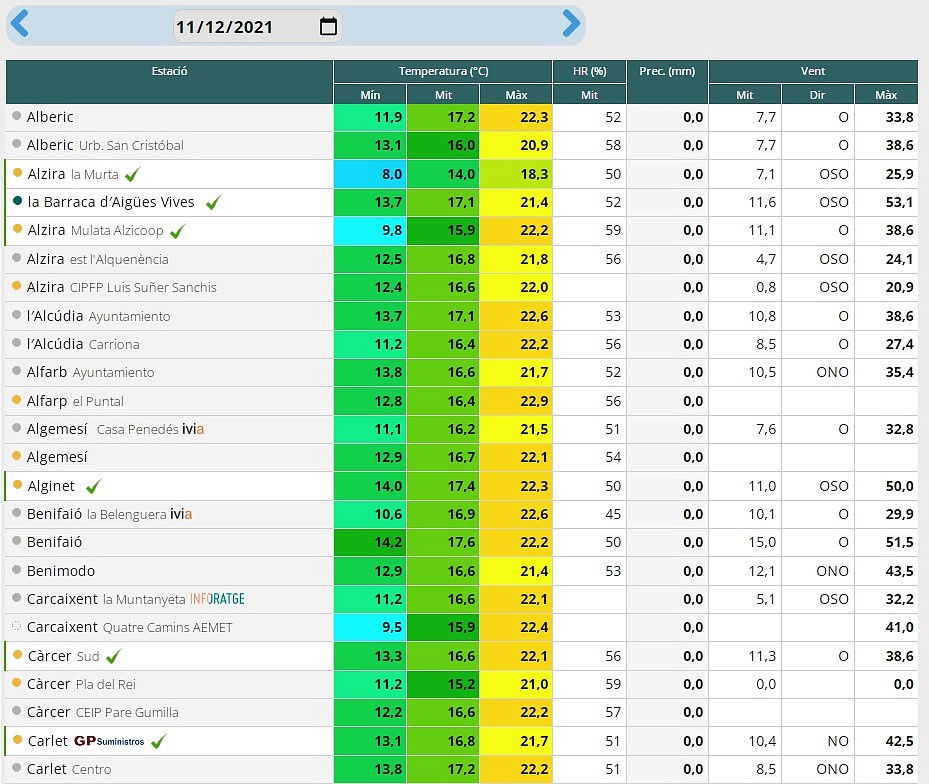Screen dimensions: 929x784
Task: Click the orange dot for Càrcer Pla del Rei
Action: [17, 683]
